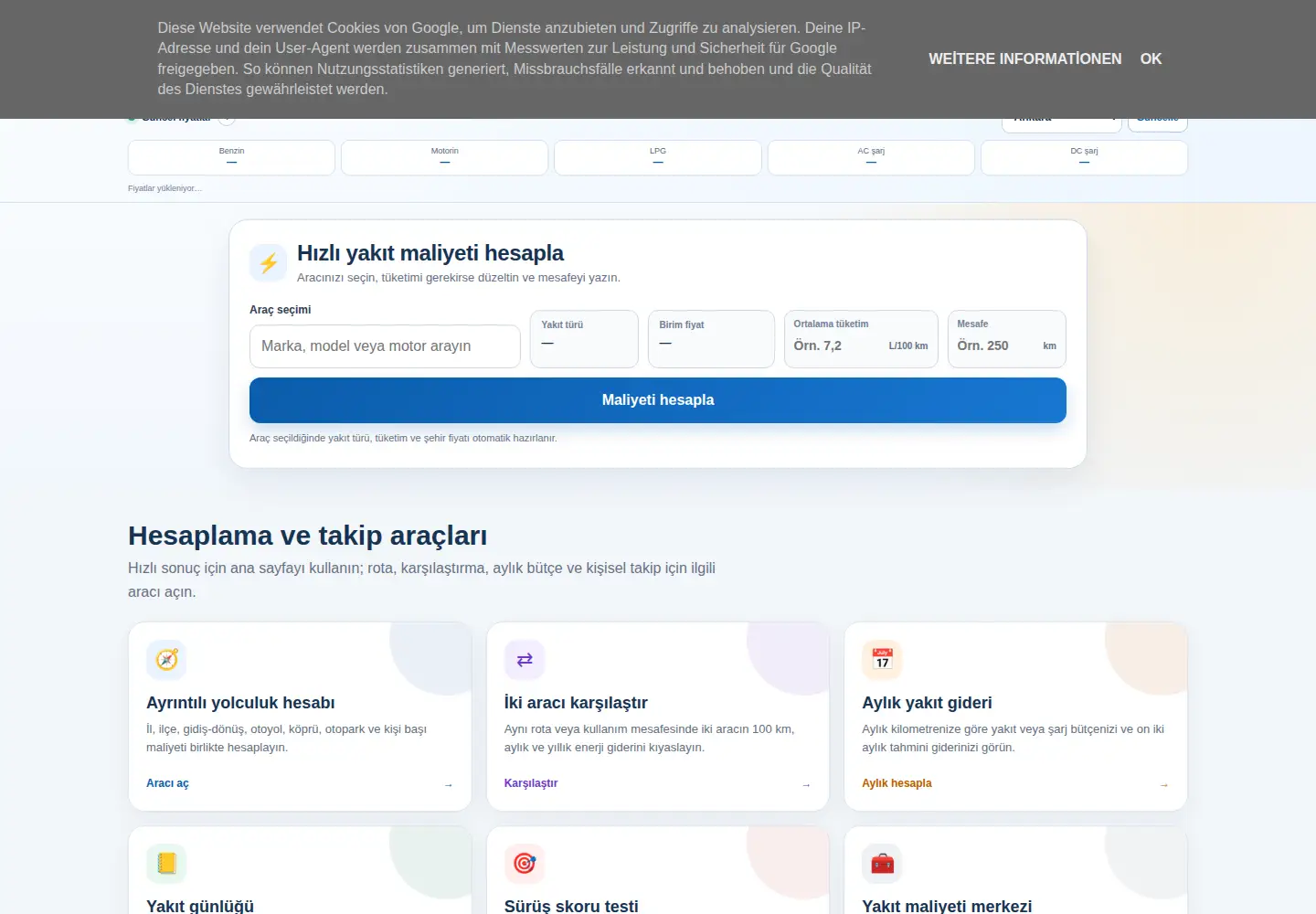Image resolution: width=1316 pixels, height=914 pixels.
Task: Open WEITERE INFORMATIONEN cookie link
Action: pyautogui.click(x=1024, y=58)
